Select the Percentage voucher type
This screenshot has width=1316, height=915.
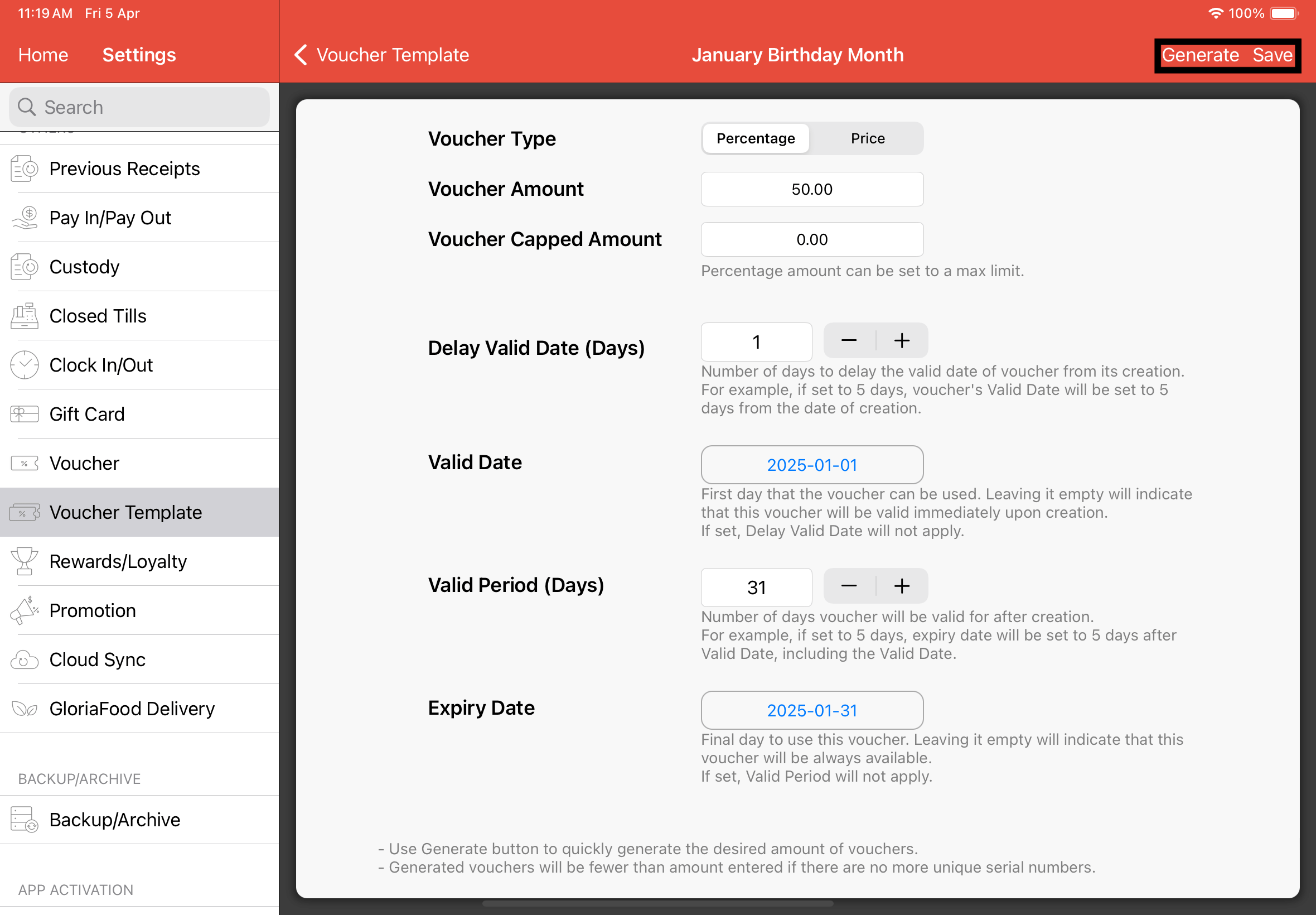click(755, 138)
